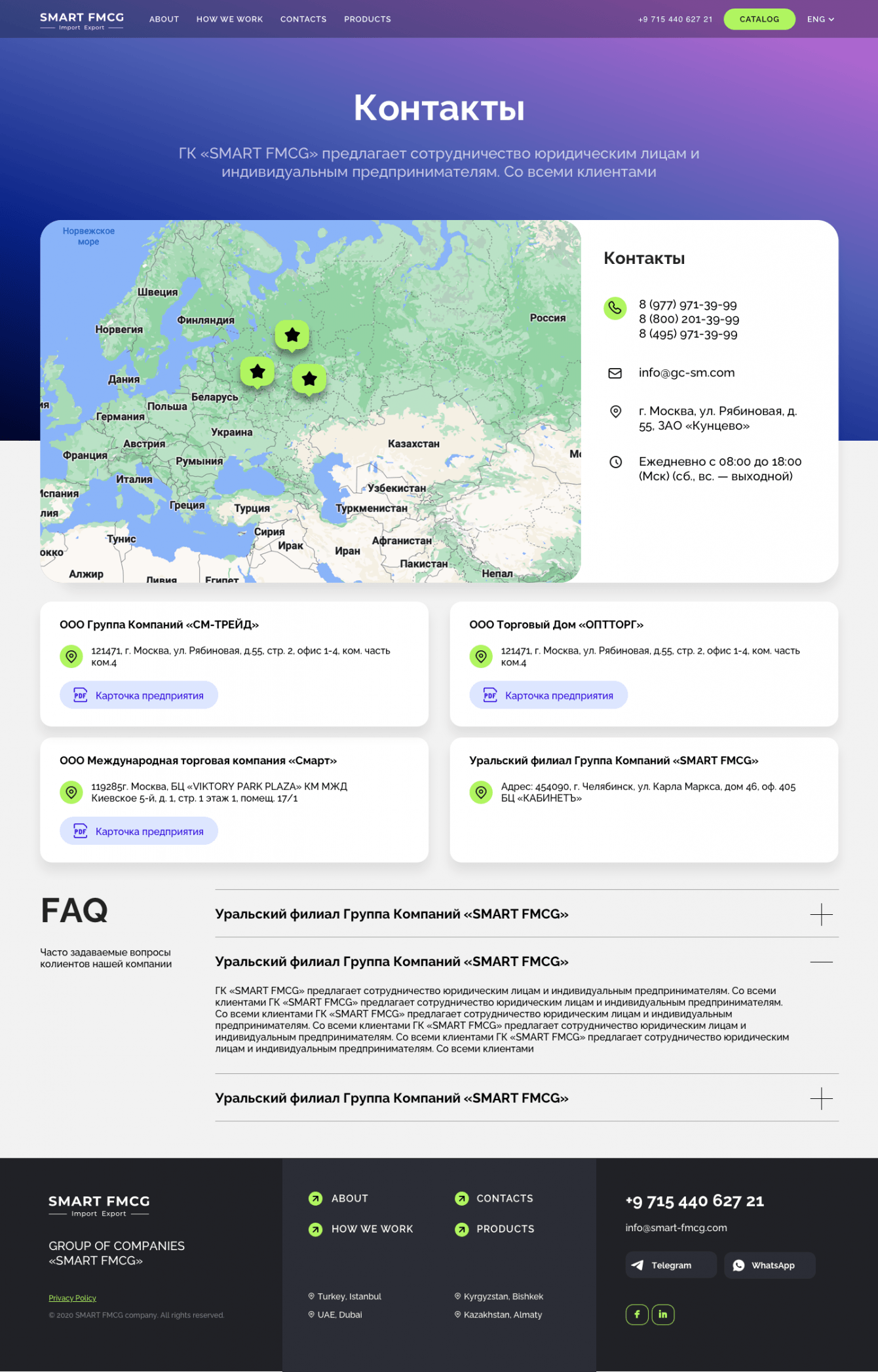Select the northernmost star marker on the map
This screenshot has width=878, height=1372.
tap(292, 336)
